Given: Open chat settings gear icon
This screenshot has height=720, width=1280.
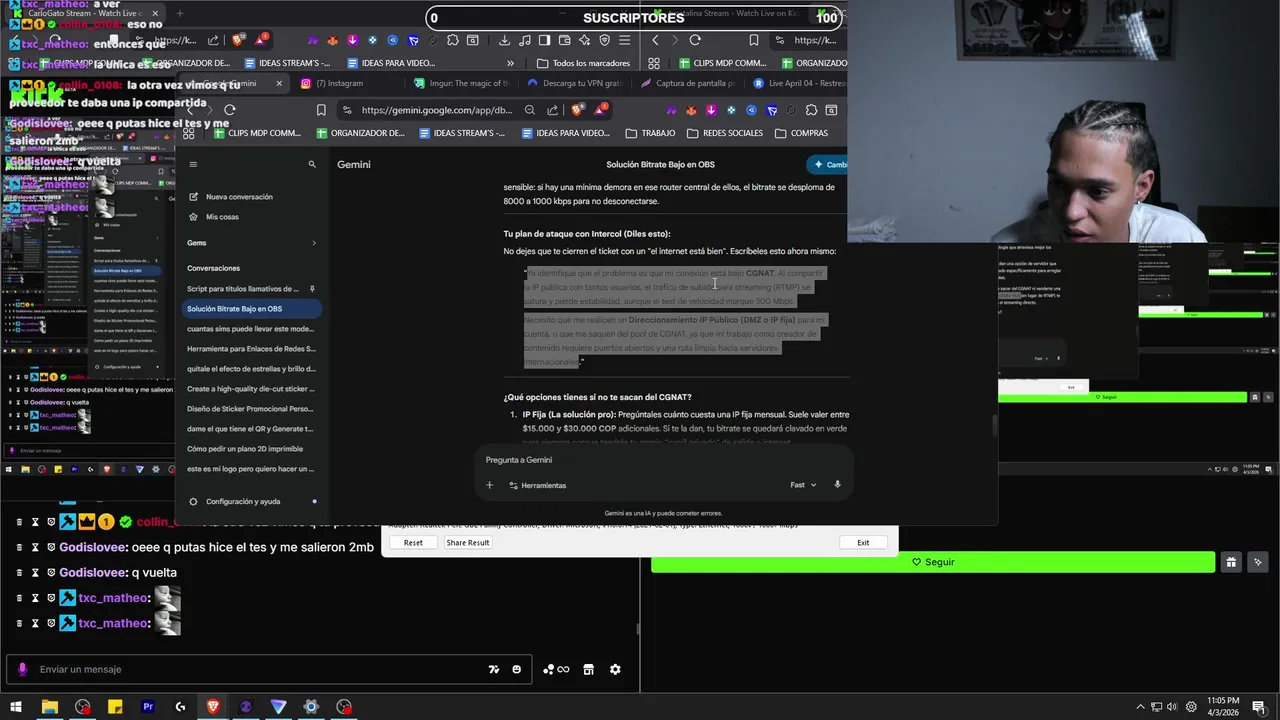Looking at the screenshot, I should pos(615,670).
